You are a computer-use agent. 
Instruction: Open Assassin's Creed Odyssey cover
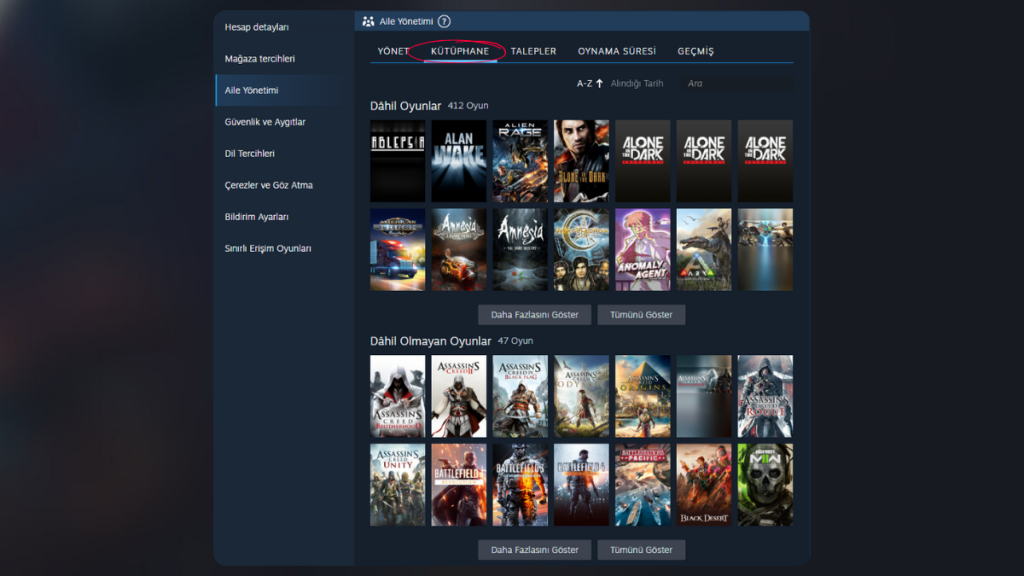click(x=581, y=396)
